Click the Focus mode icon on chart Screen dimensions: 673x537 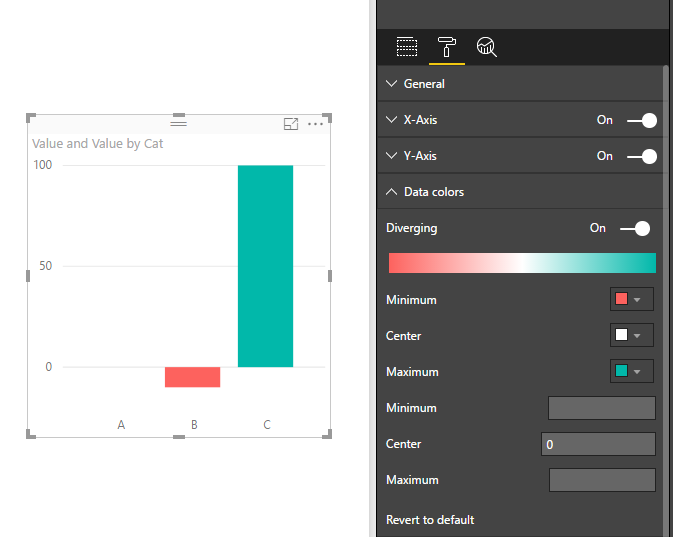[291, 124]
